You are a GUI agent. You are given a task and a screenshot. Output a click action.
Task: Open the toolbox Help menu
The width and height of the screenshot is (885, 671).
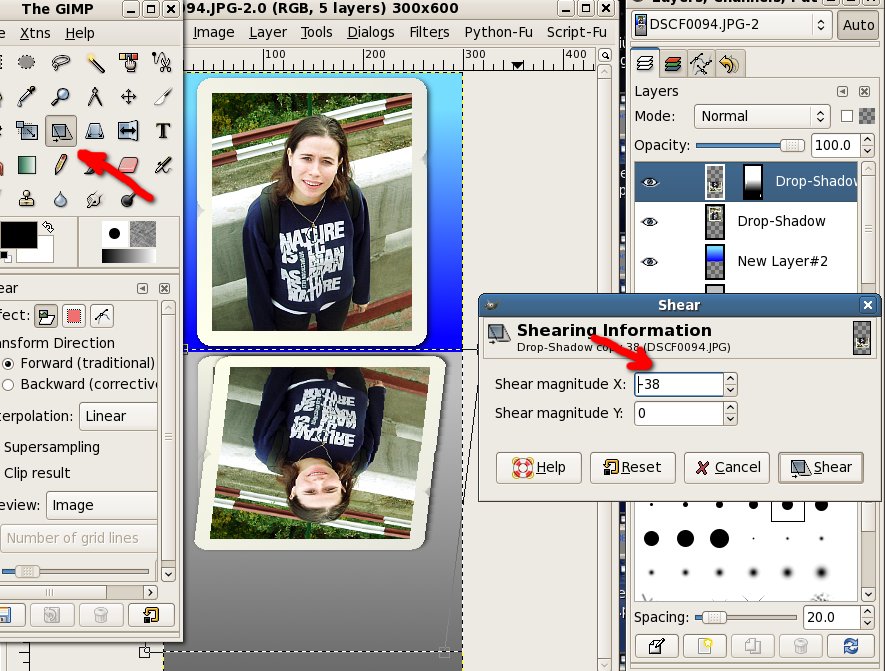80,33
